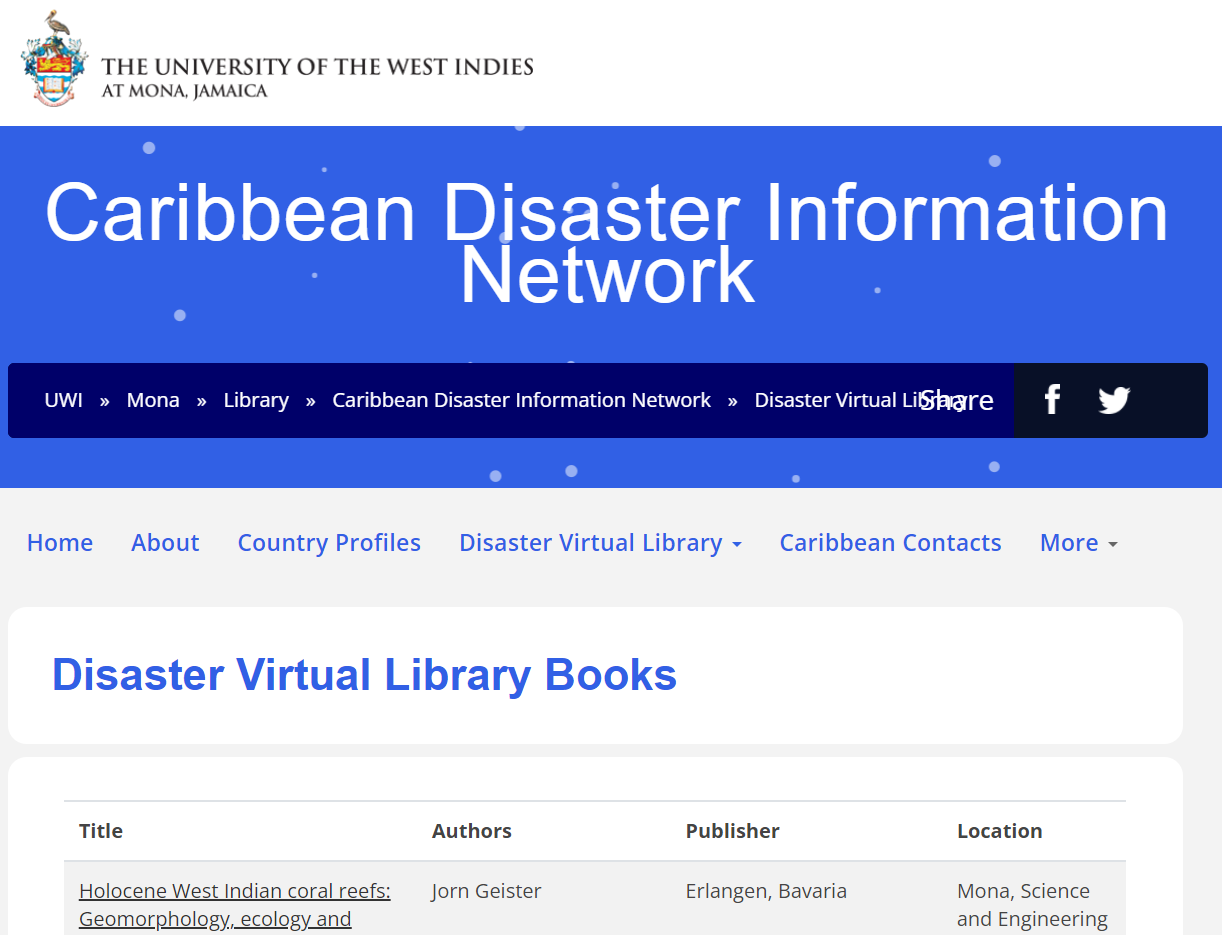The width and height of the screenshot is (1222, 935).
Task: Click the Location column header
Action: tap(999, 831)
